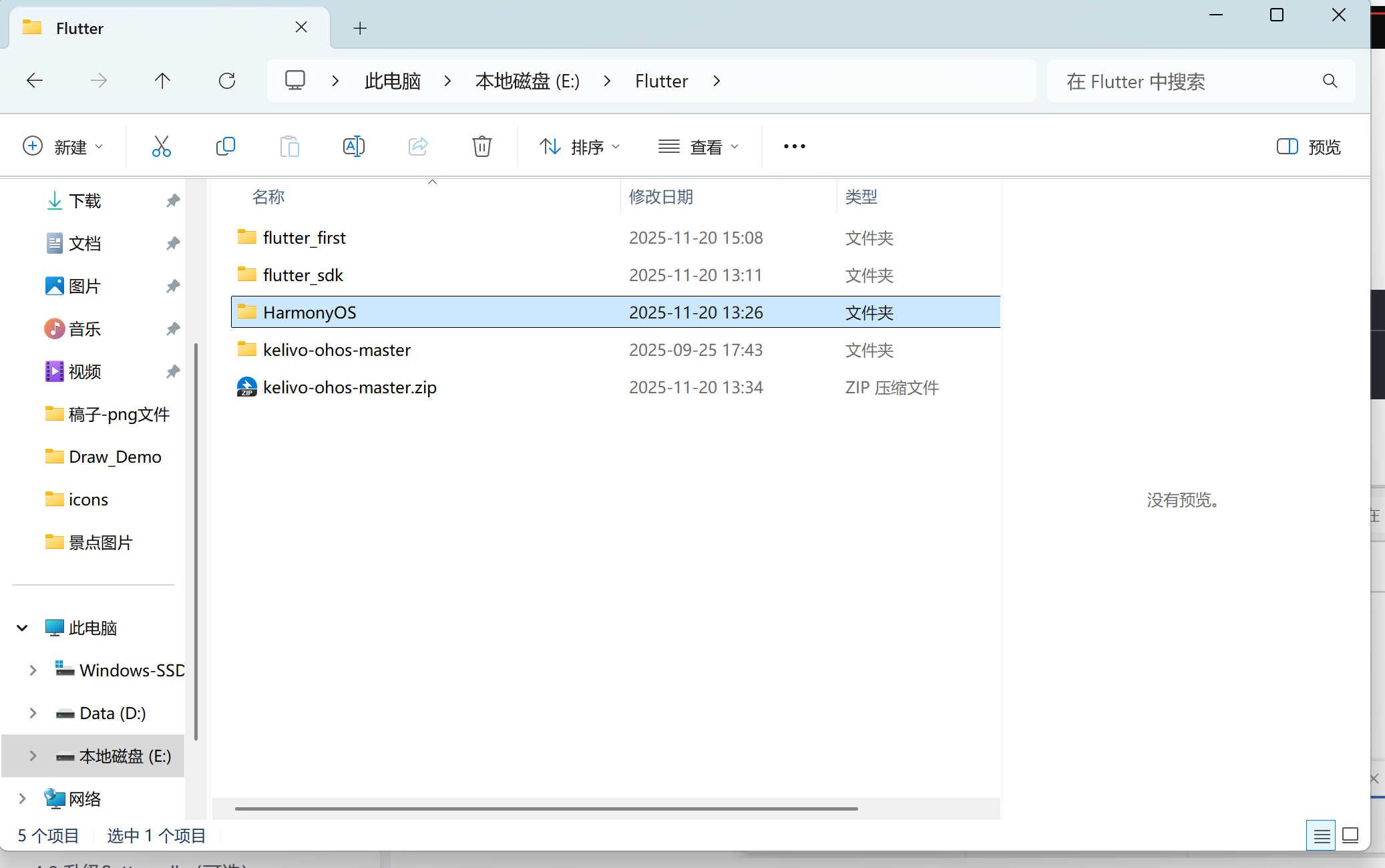Viewport: 1385px width, 868px height.
Task: Switch to details view in status bar
Action: [1321, 835]
